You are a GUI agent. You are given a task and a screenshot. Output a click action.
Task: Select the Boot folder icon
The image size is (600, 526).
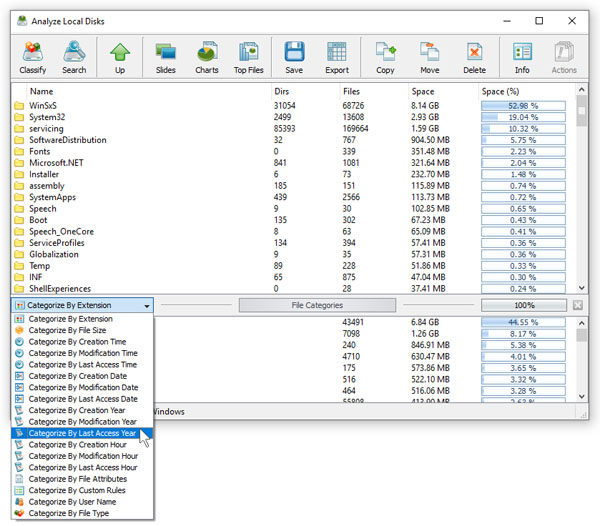[19, 220]
